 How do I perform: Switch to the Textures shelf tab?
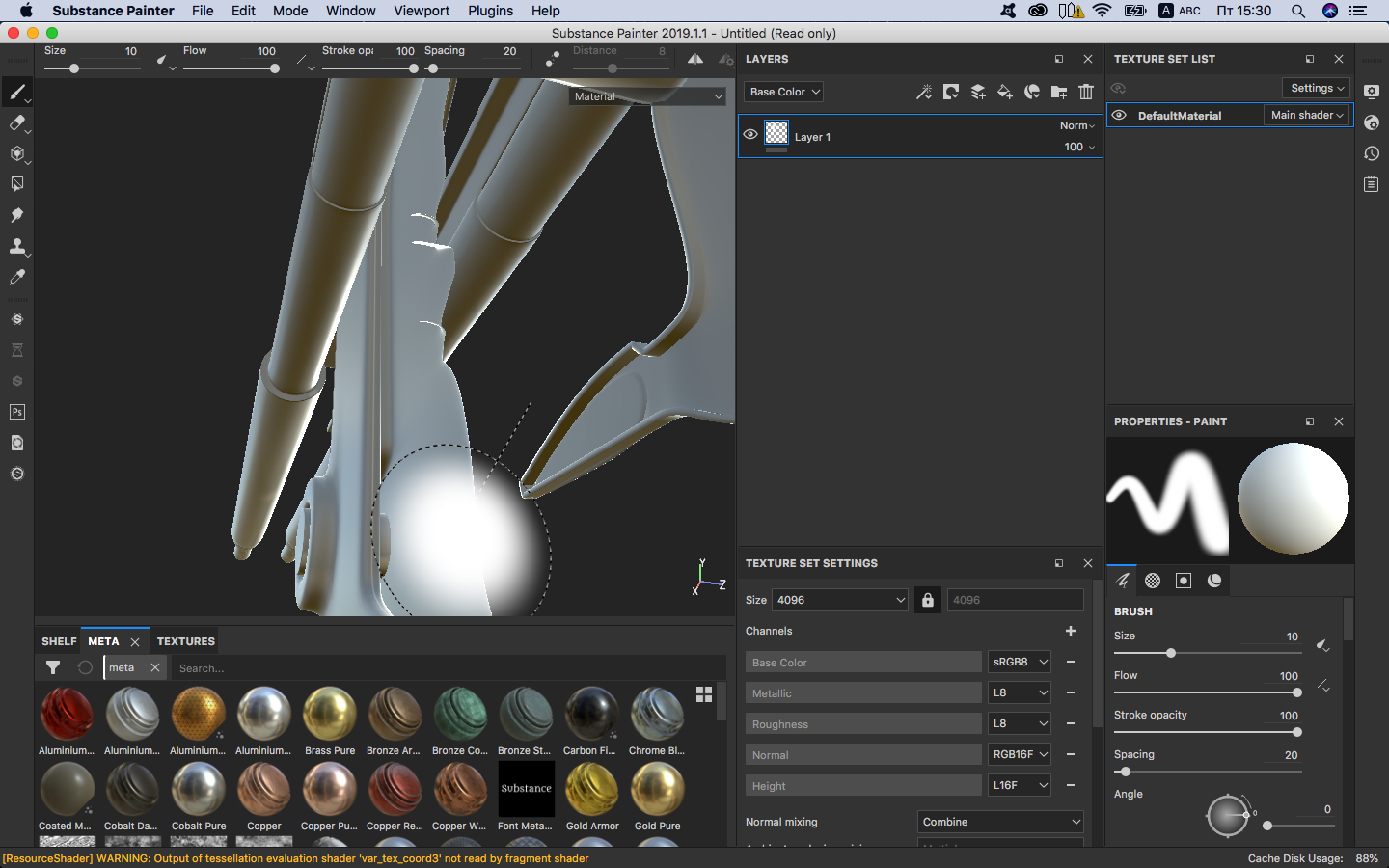tap(186, 641)
